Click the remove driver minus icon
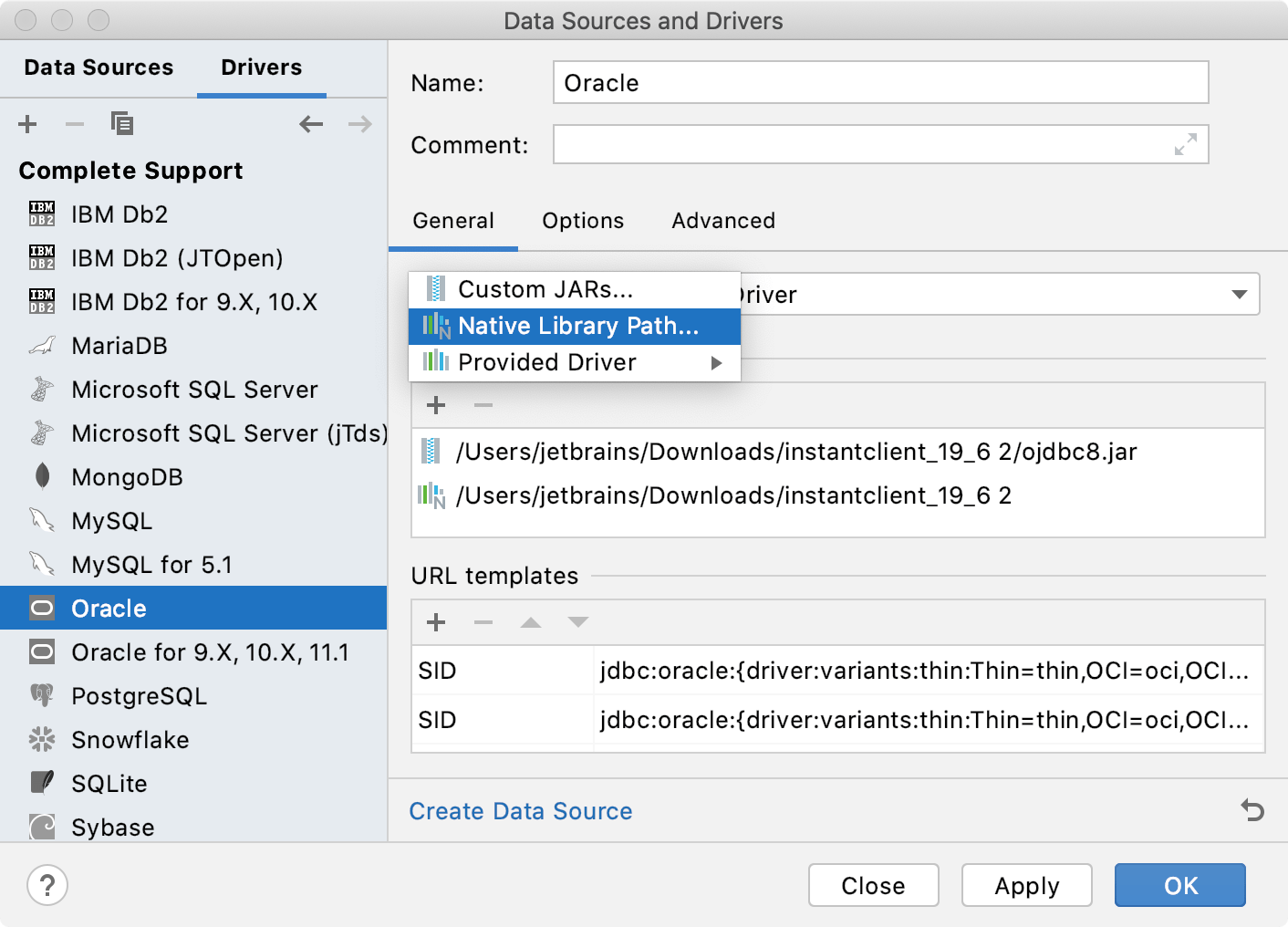Viewport: 1288px width, 927px height. click(75, 123)
